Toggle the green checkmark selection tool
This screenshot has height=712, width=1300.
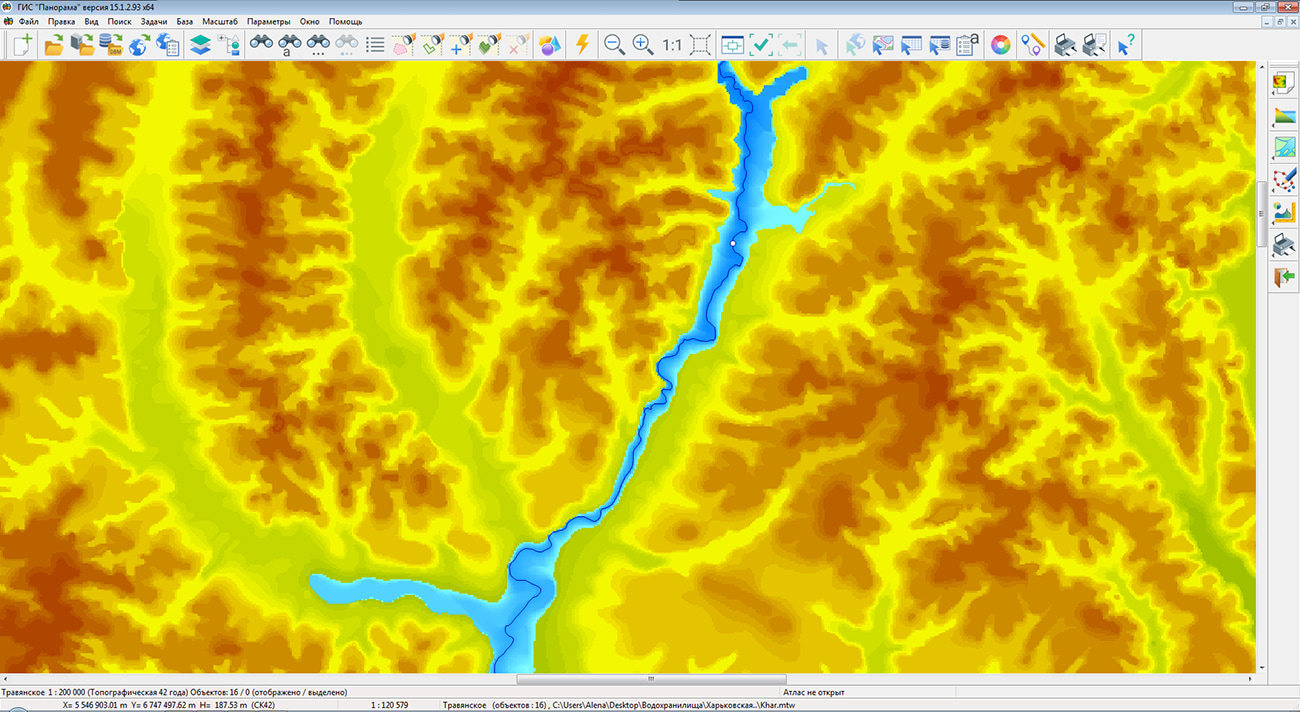tap(761, 45)
